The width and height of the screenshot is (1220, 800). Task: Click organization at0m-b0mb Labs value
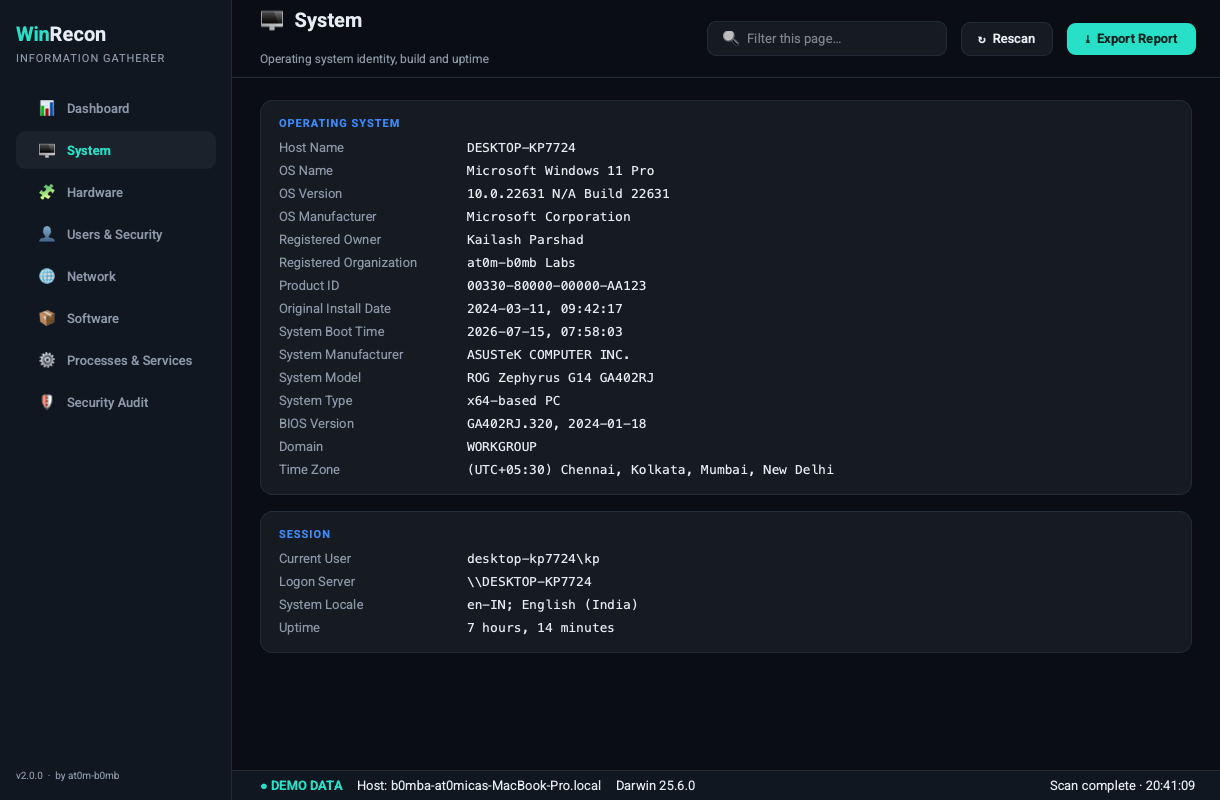pos(521,263)
